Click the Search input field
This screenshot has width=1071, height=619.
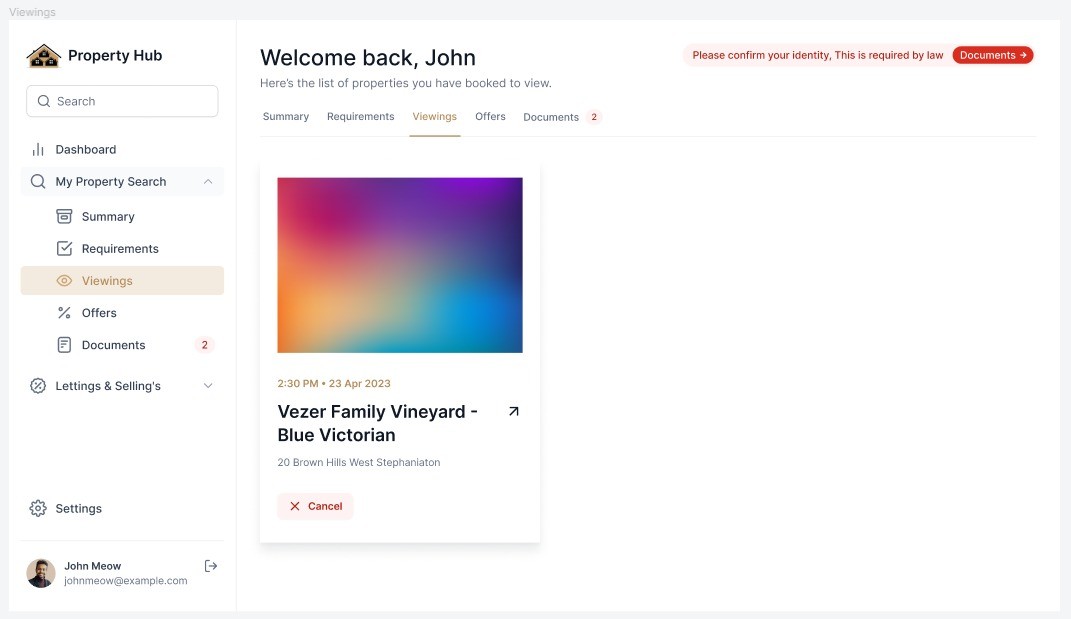point(122,101)
